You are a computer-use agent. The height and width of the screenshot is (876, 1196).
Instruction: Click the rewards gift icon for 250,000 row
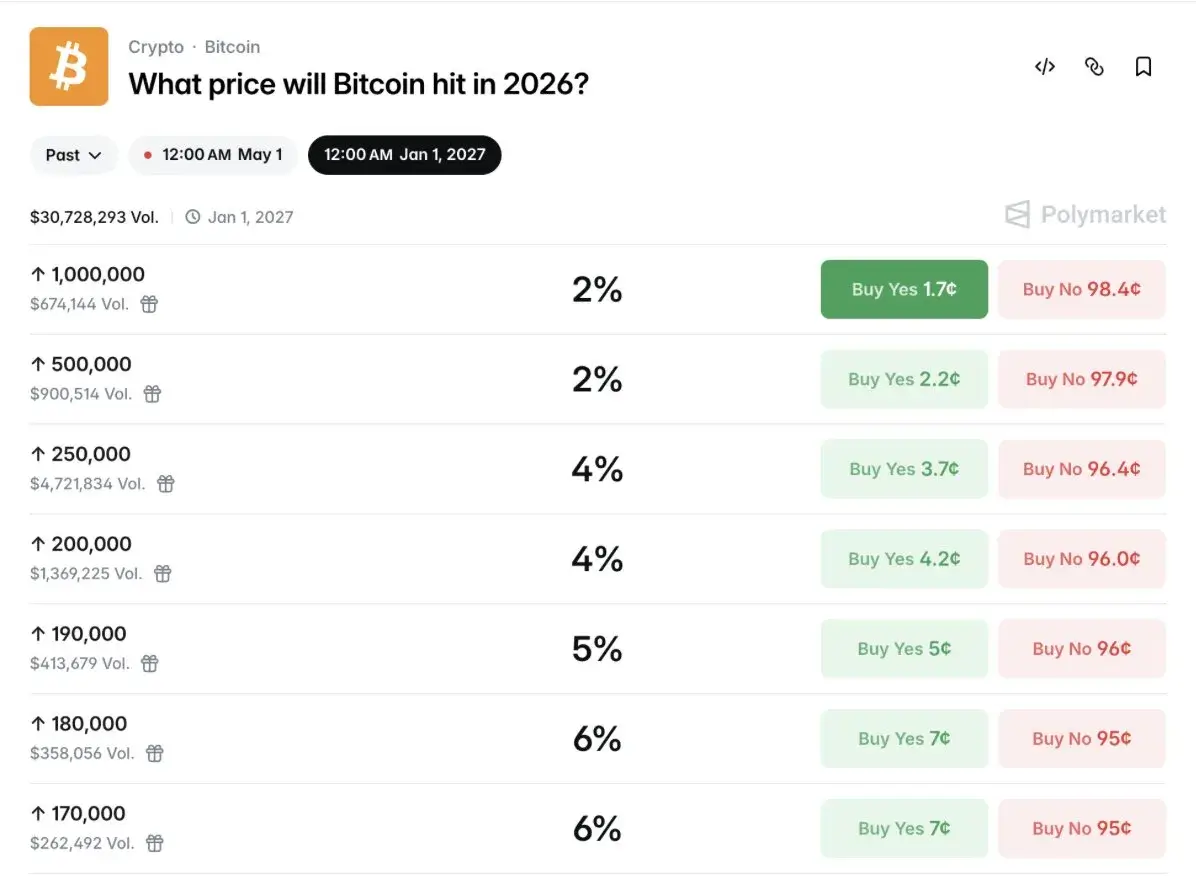166,484
